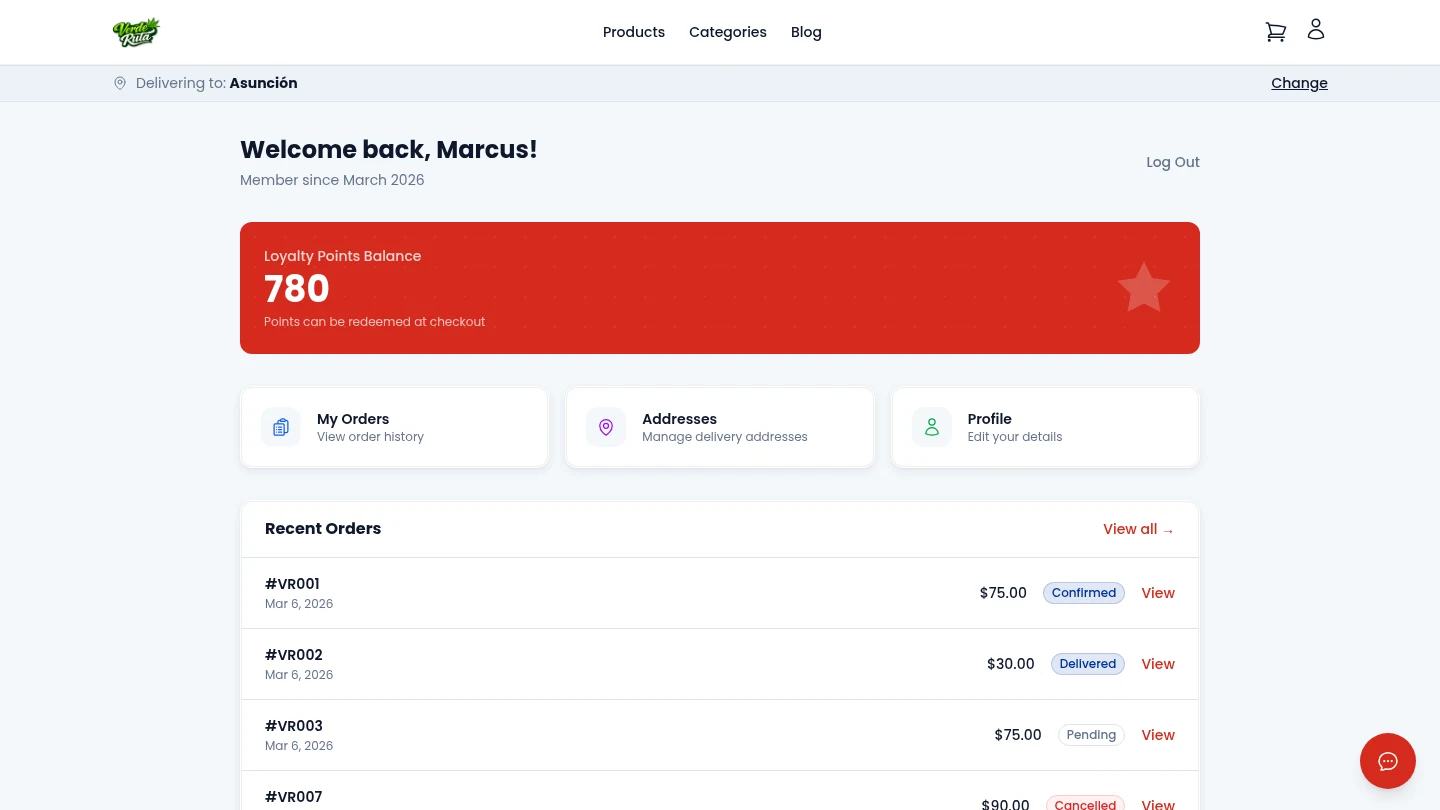The image size is (1440, 810).
Task: Select the My Orders clipboard icon
Action: pyautogui.click(x=281, y=427)
